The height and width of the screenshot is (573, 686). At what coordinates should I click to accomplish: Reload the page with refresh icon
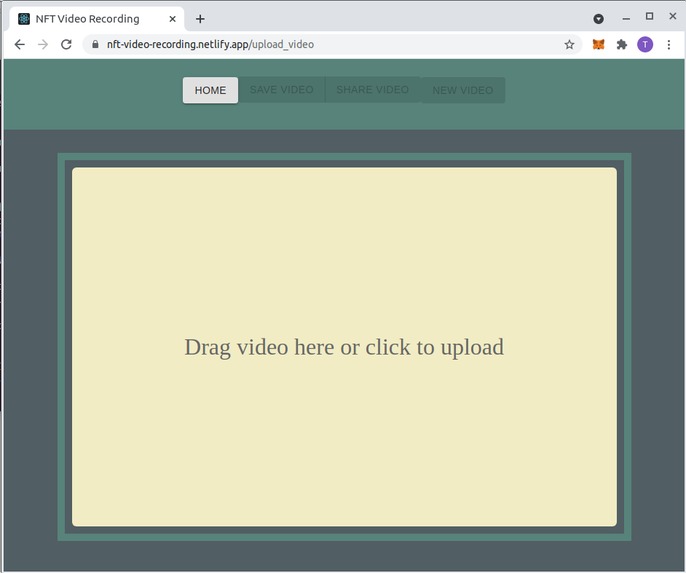[x=66, y=44]
